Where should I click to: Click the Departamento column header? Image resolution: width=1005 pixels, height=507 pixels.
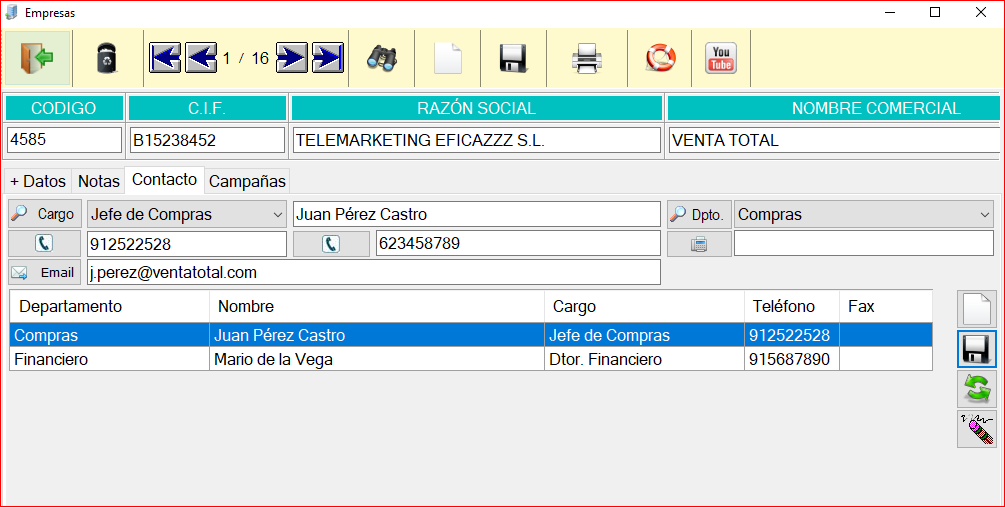[110, 306]
